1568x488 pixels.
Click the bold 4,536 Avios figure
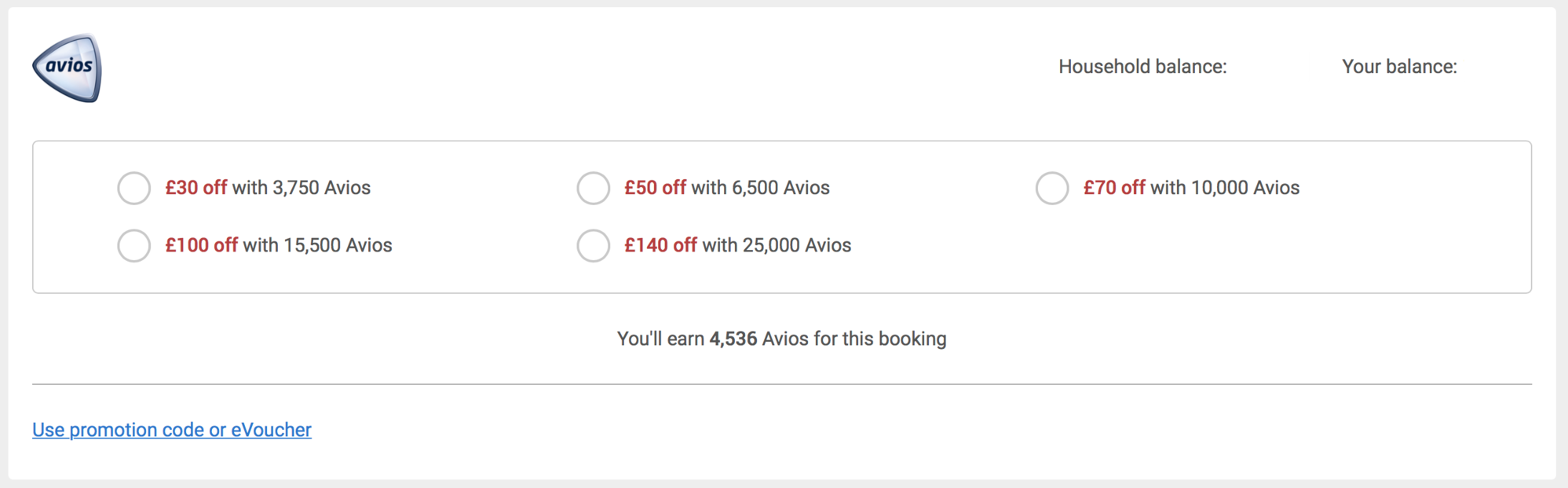point(733,339)
